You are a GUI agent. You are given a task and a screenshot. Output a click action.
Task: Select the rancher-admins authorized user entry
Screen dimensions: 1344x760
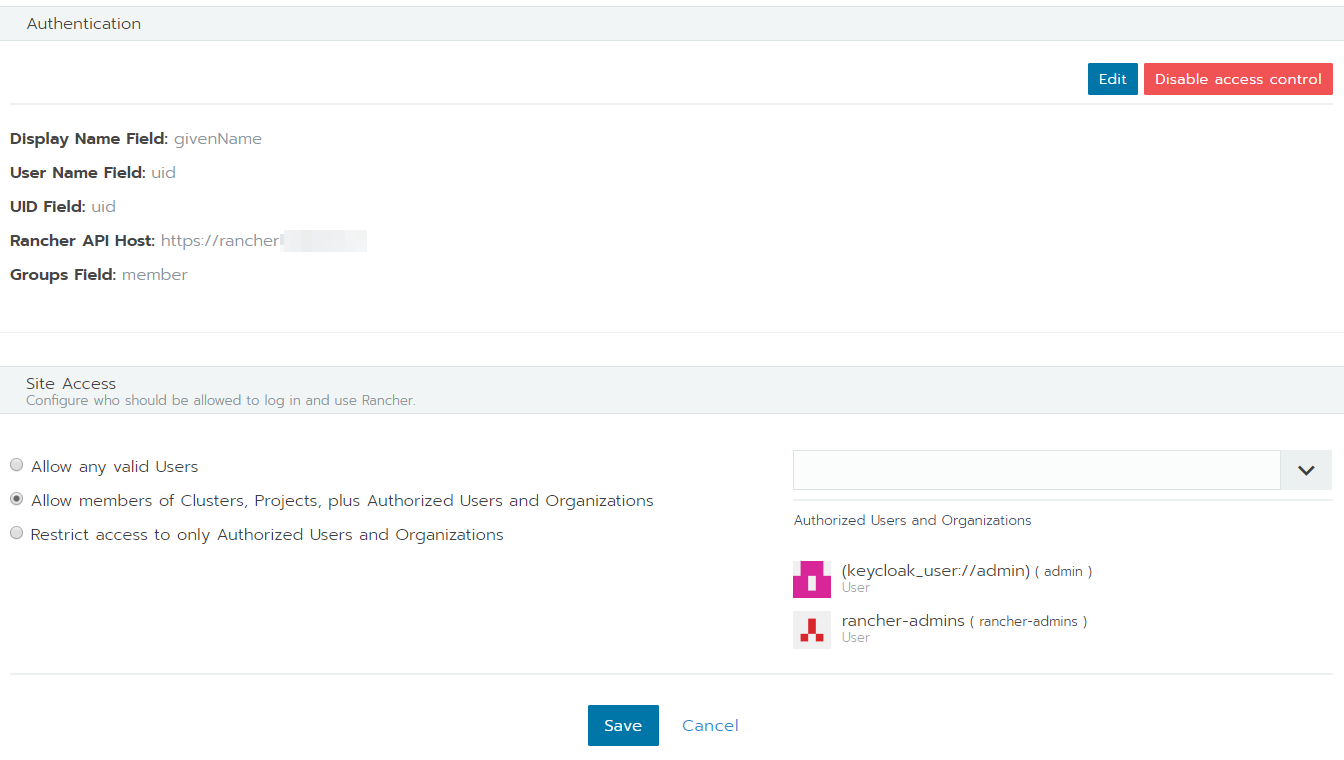tap(902, 620)
